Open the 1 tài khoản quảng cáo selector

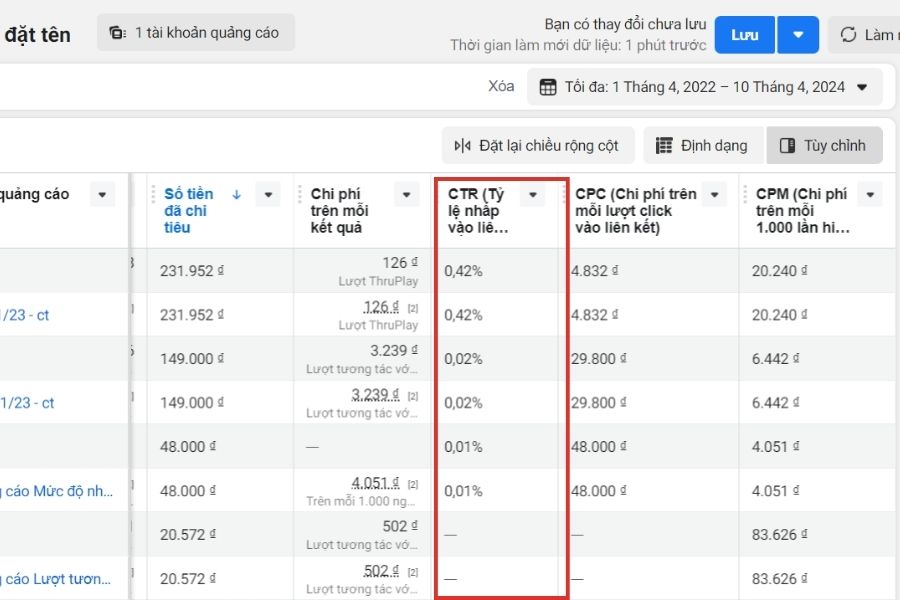pyautogui.click(x=196, y=33)
